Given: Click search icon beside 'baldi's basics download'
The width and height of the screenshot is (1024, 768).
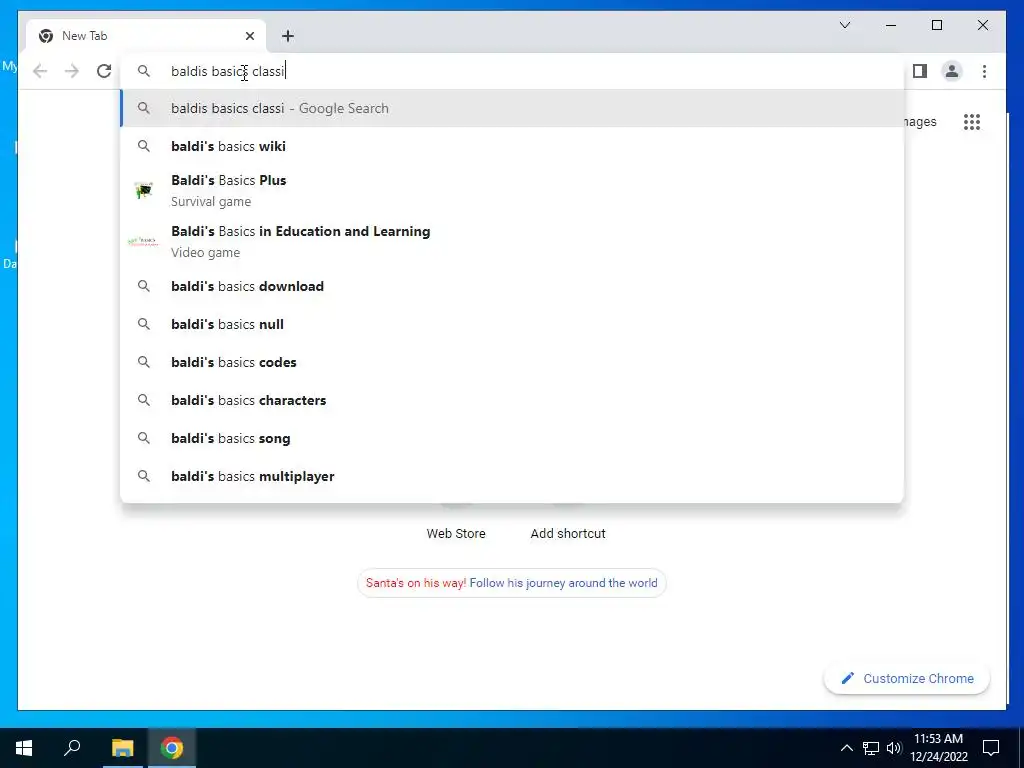Looking at the screenshot, I should 144,286.
